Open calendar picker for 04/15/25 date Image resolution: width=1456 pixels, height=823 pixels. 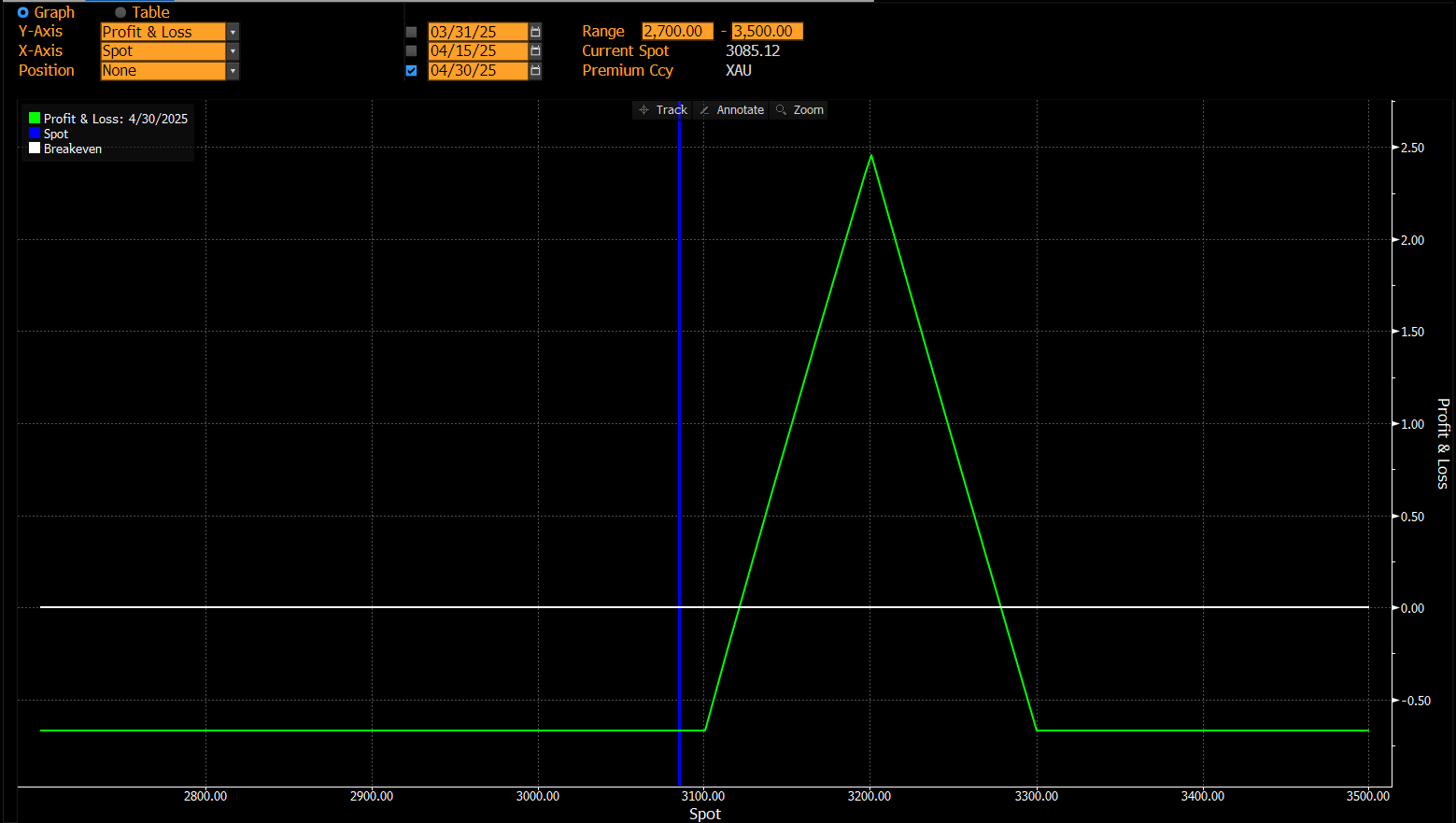click(x=535, y=51)
